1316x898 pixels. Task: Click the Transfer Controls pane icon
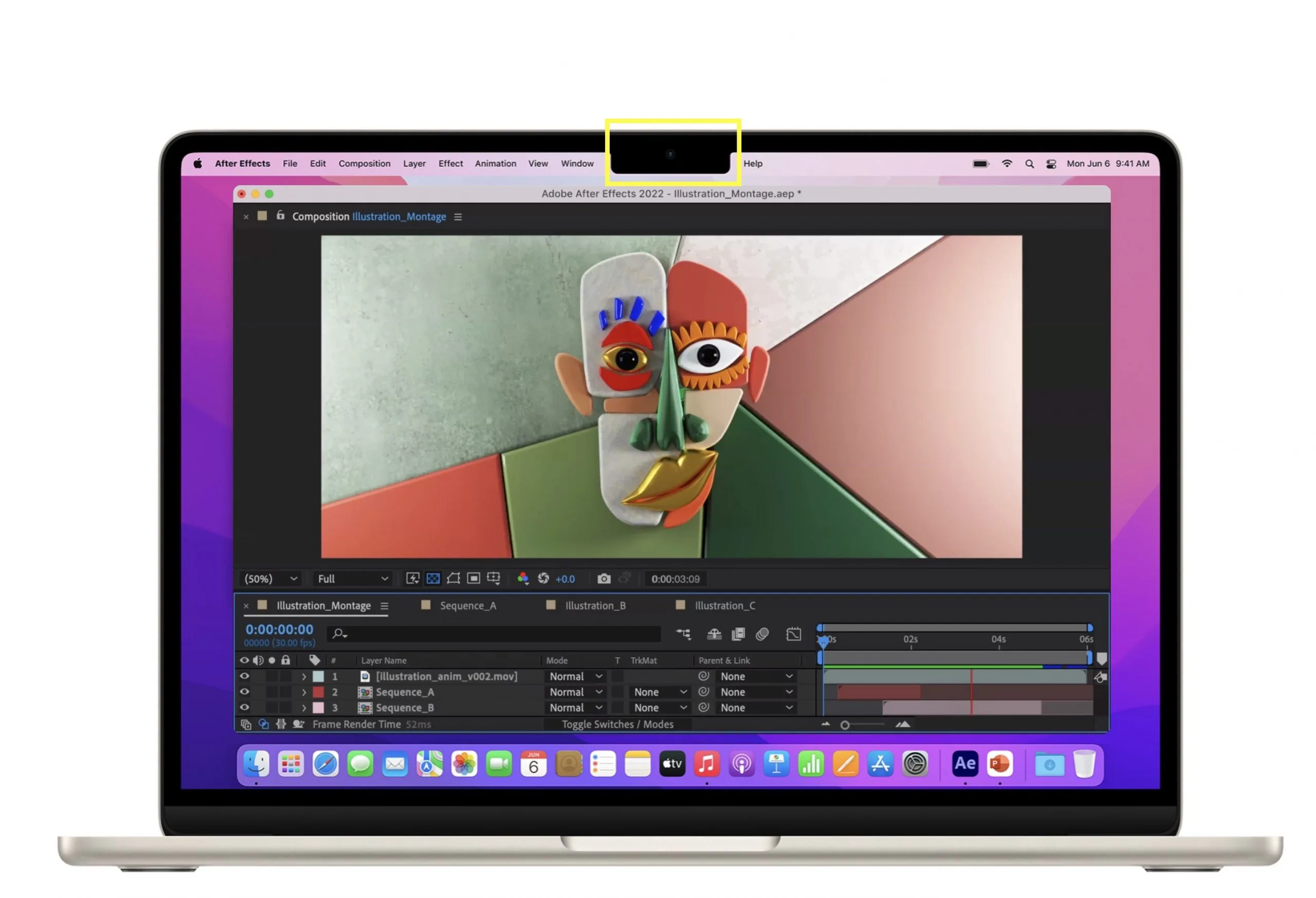click(x=263, y=725)
